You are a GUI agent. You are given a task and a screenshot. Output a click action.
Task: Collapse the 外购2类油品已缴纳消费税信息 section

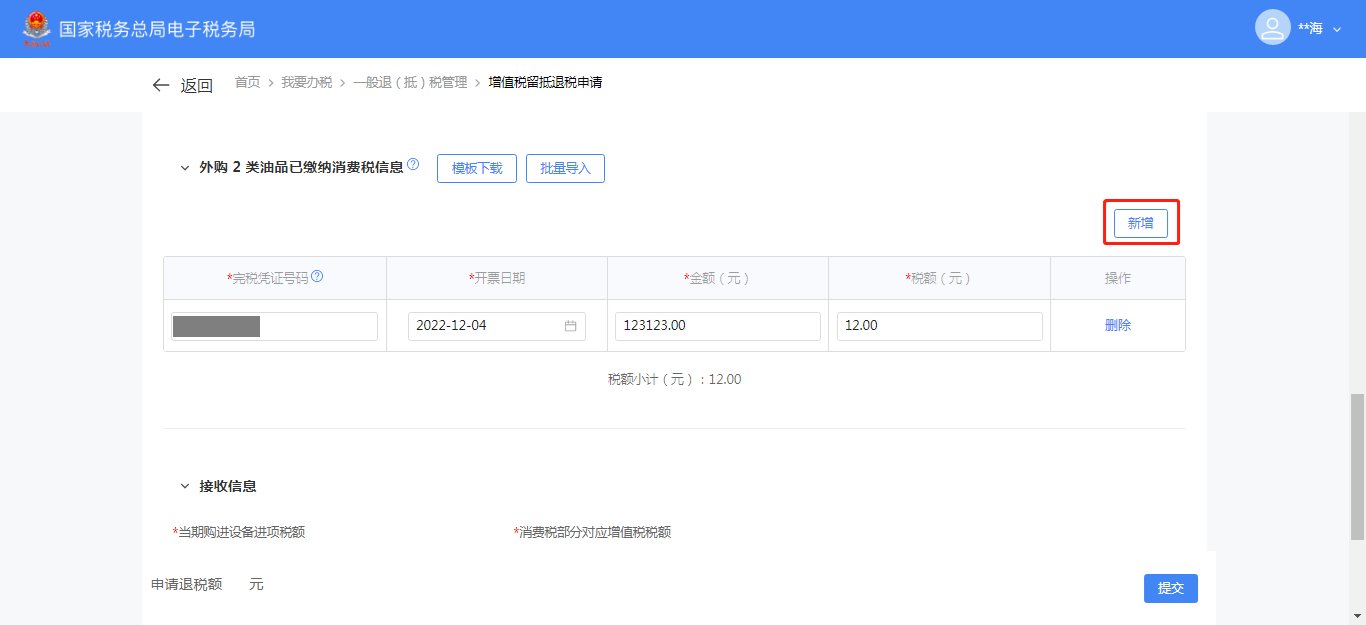point(184,168)
